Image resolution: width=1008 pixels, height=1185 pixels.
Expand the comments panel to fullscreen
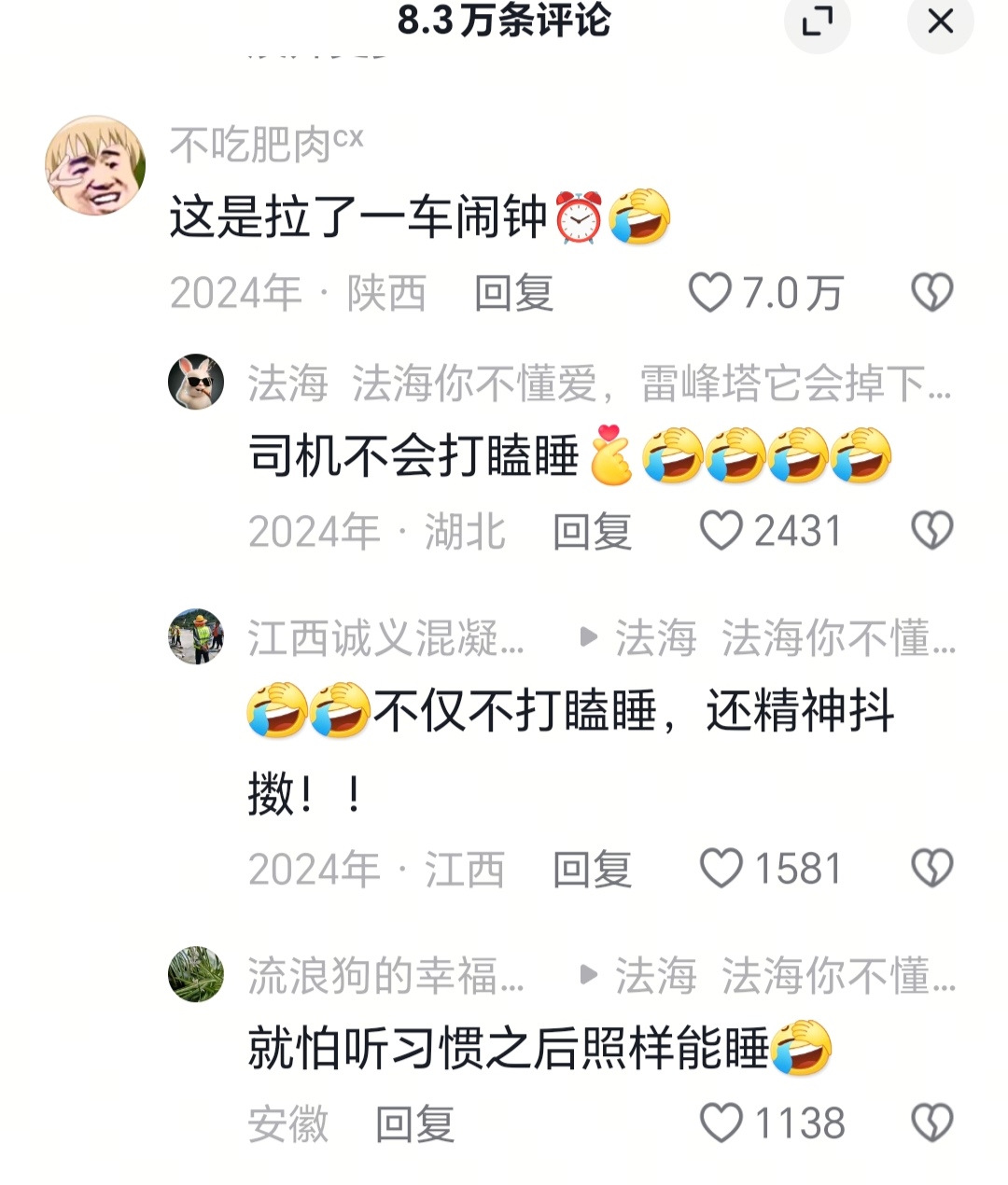click(x=818, y=21)
